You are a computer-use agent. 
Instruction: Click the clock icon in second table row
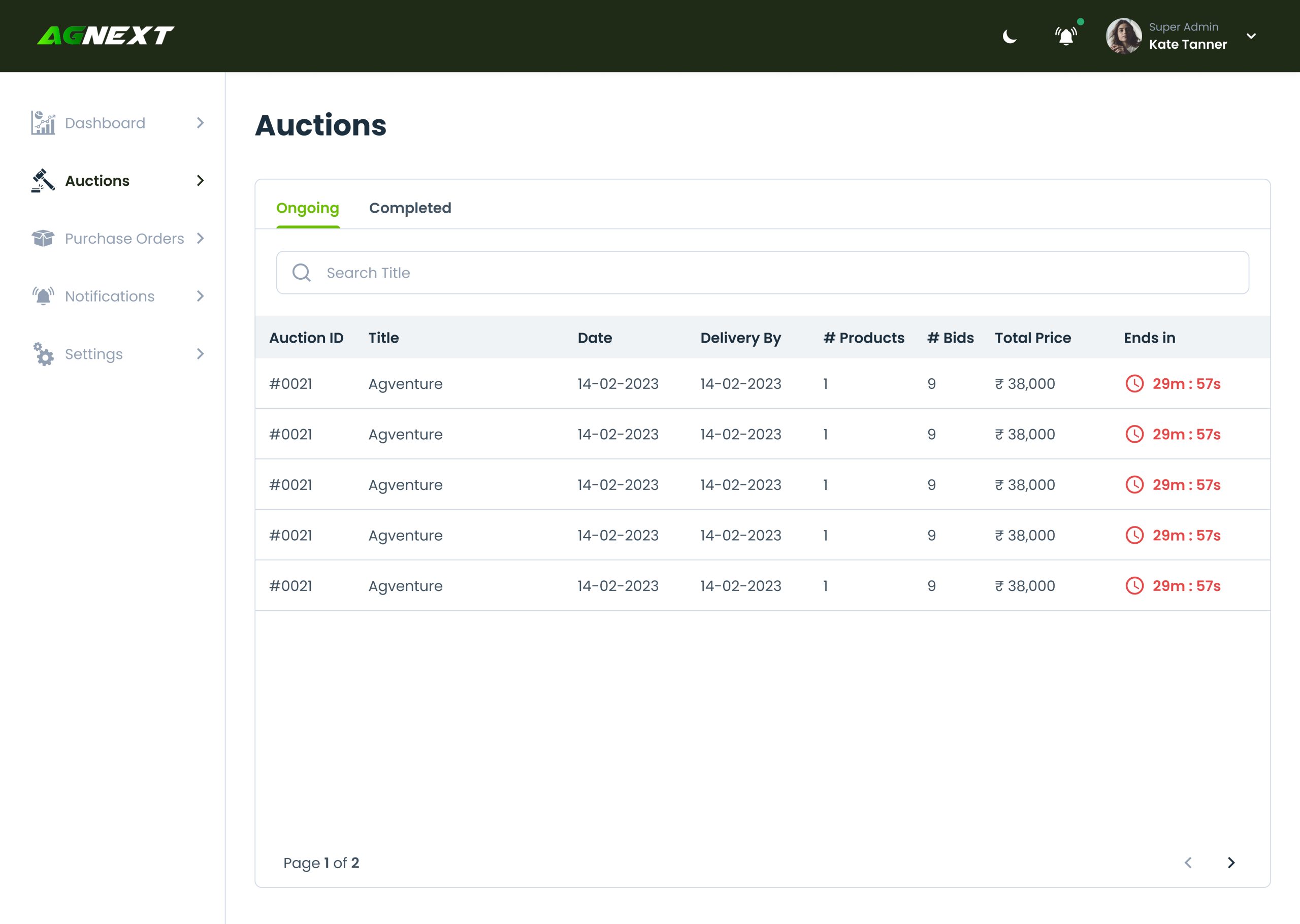point(1134,434)
